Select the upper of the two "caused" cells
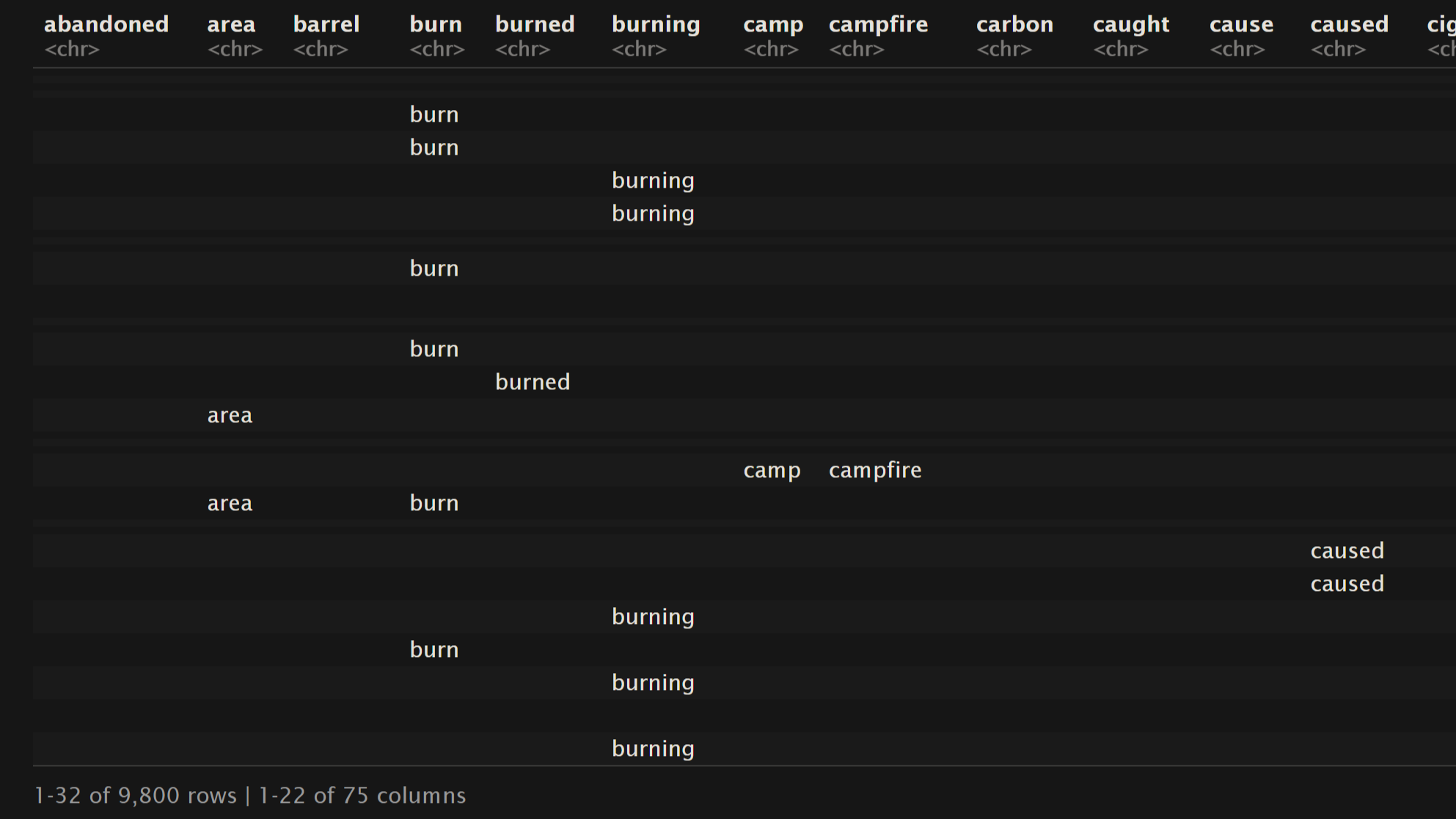The width and height of the screenshot is (1456, 819). pyautogui.click(x=1347, y=551)
